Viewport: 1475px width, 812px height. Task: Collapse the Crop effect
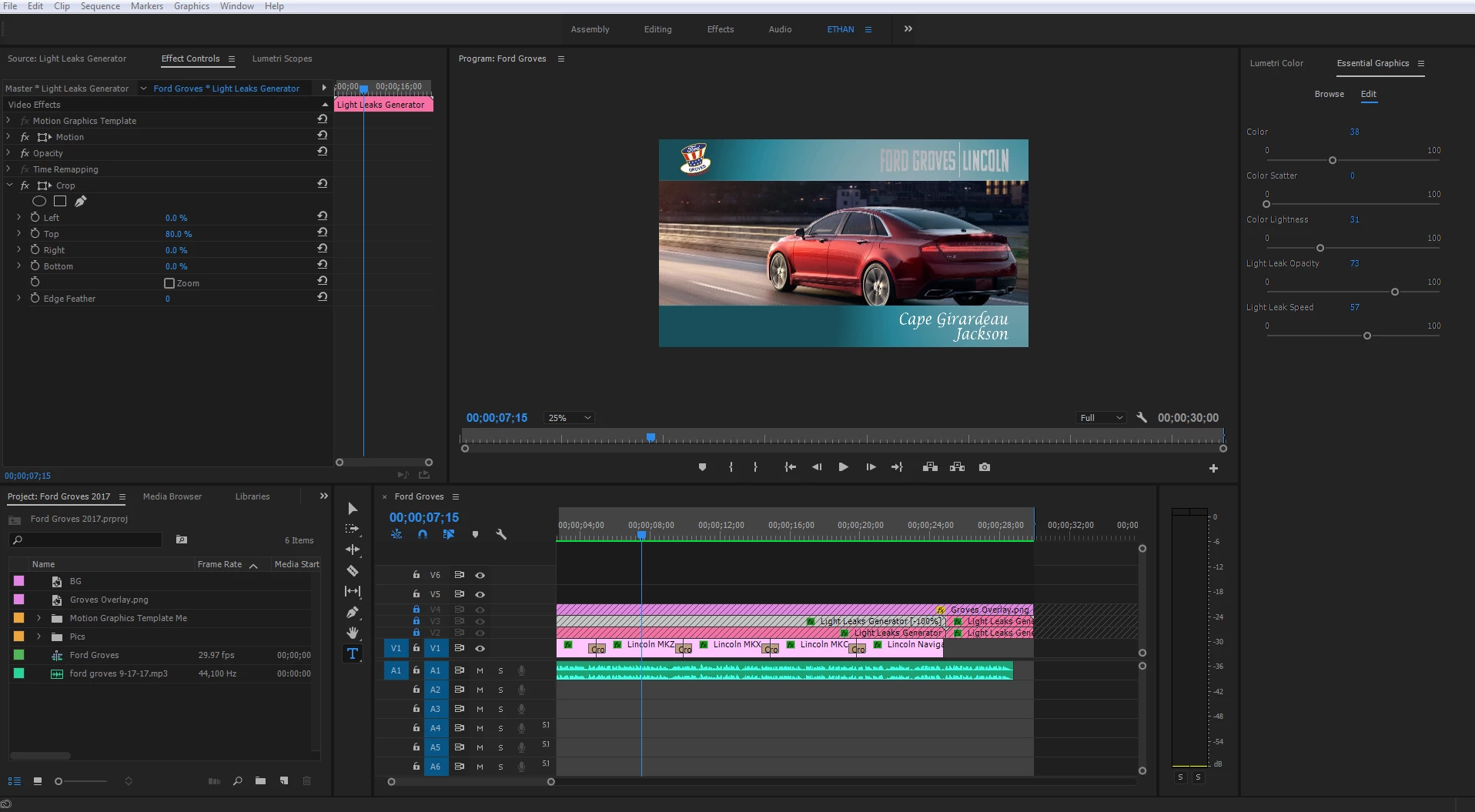tap(9, 185)
